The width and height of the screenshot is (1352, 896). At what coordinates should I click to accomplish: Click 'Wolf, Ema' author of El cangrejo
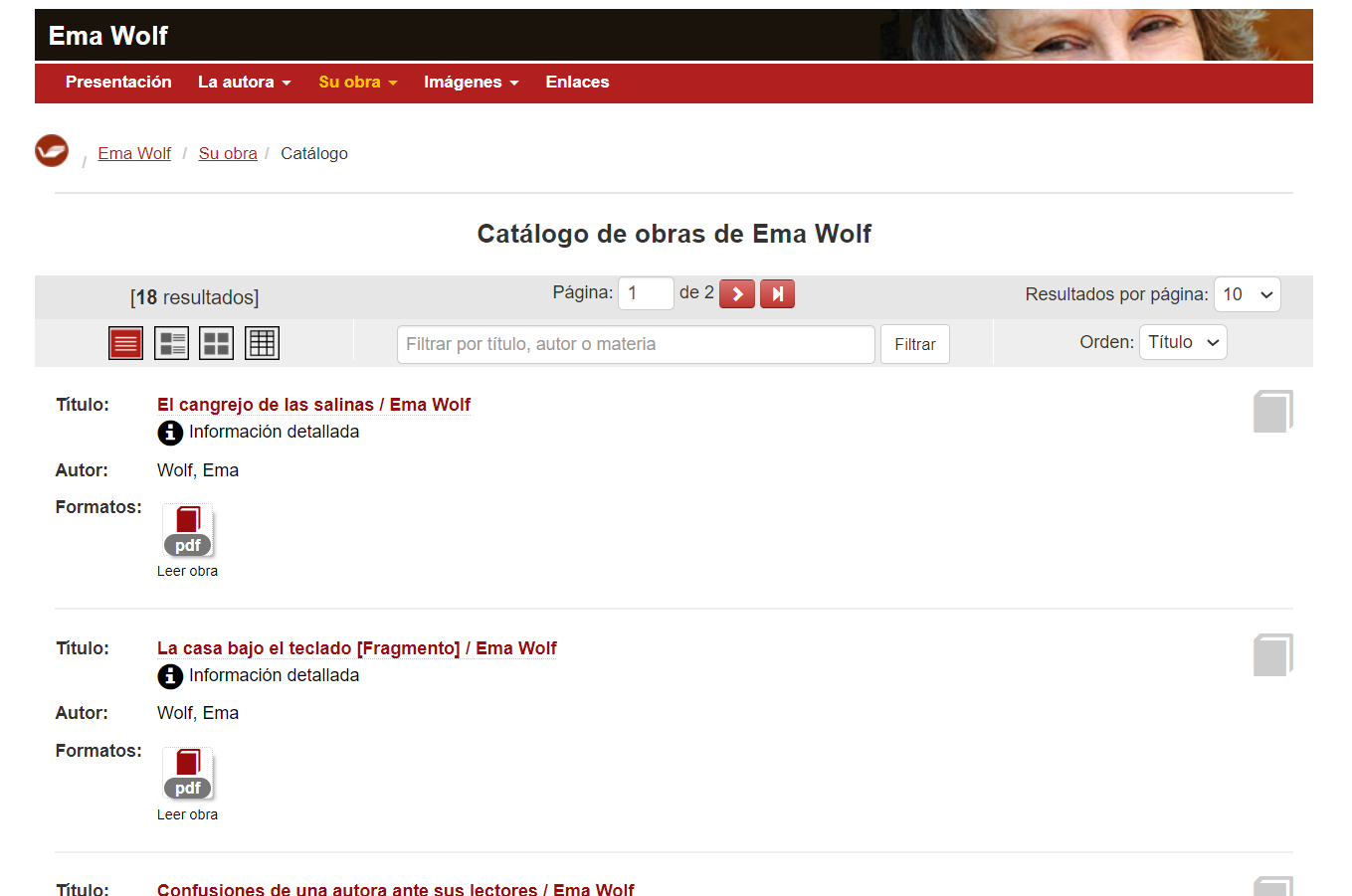[x=198, y=470]
